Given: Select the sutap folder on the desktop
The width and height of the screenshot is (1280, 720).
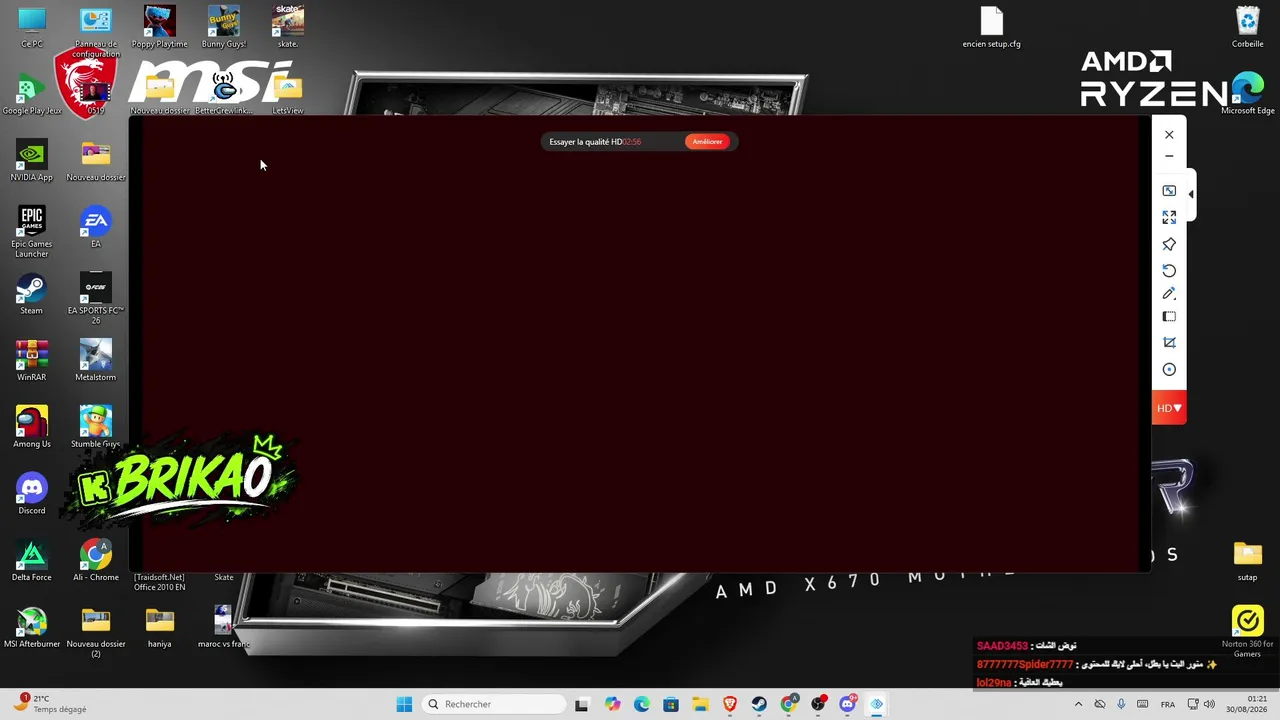Looking at the screenshot, I should click(1248, 560).
